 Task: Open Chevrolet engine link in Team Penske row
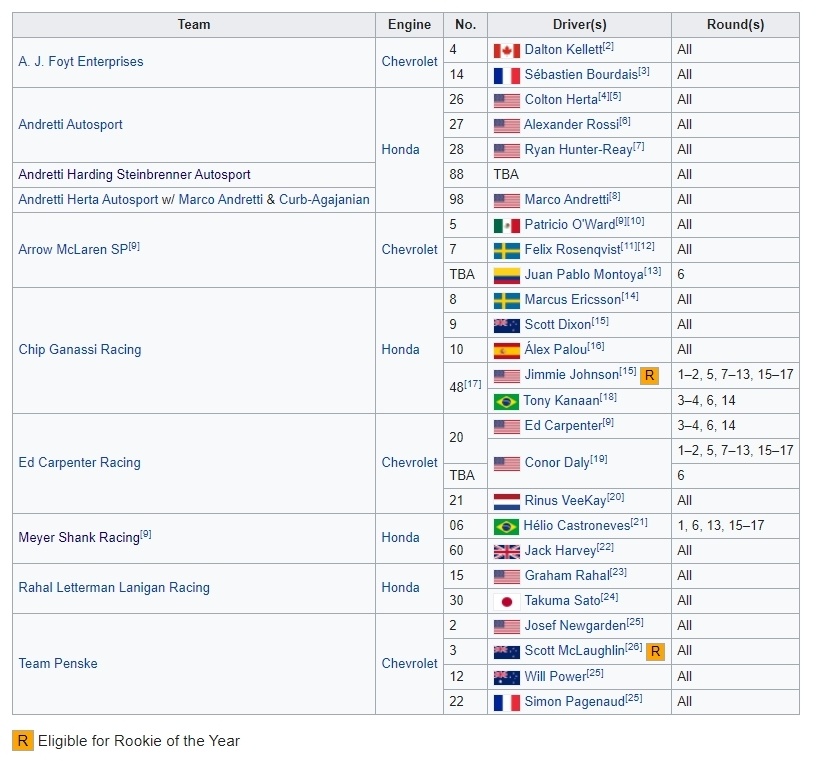410,663
